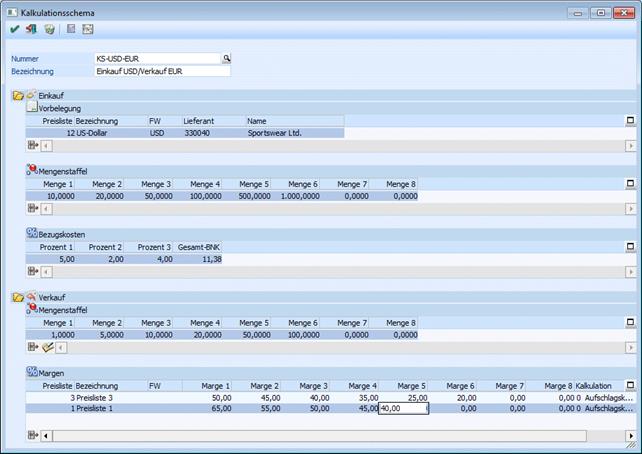Click the Margen percent section icon
The width and height of the screenshot is (642, 454).
pyautogui.click(x=32, y=372)
